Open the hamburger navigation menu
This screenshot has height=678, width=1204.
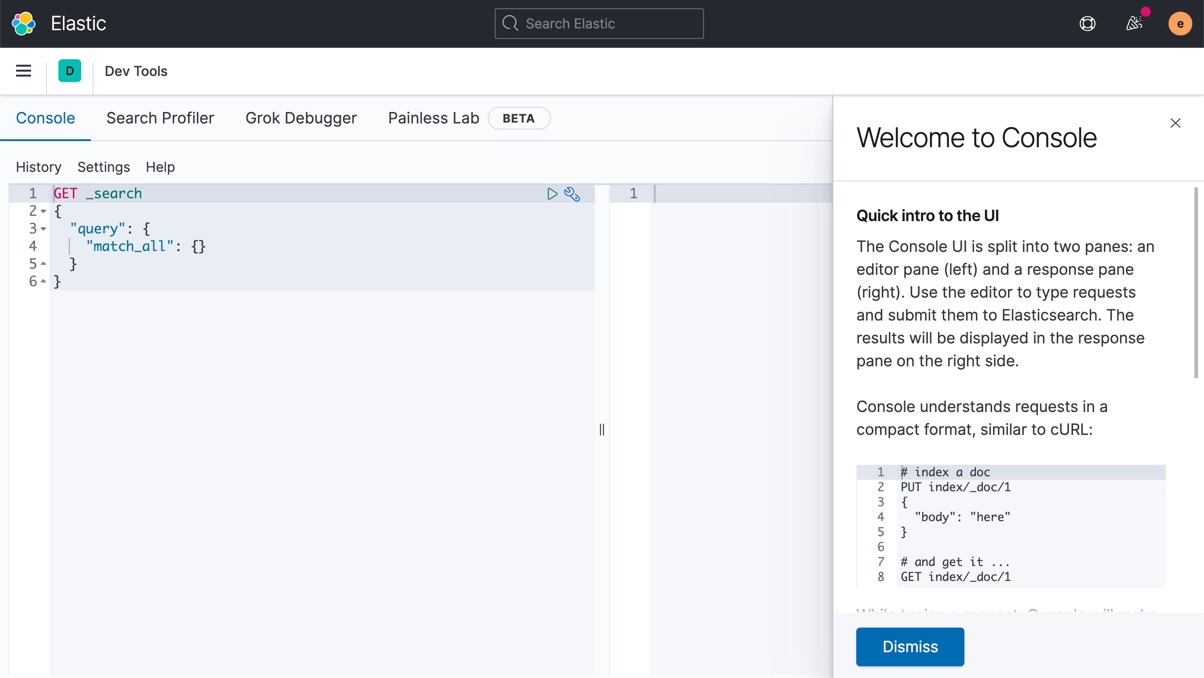point(23,71)
